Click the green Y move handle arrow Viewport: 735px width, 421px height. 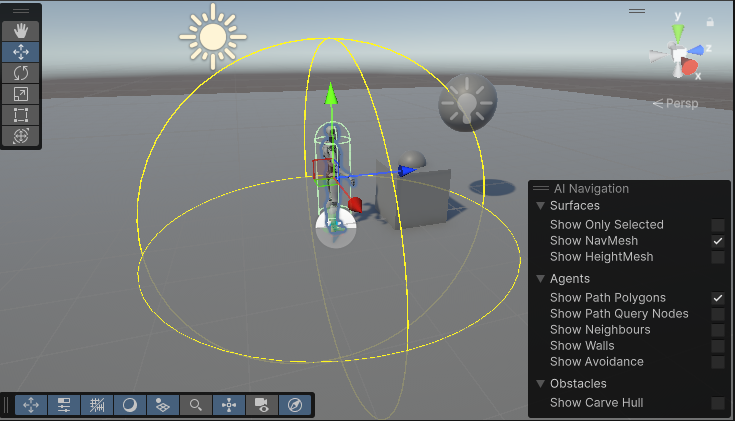[x=331, y=93]
